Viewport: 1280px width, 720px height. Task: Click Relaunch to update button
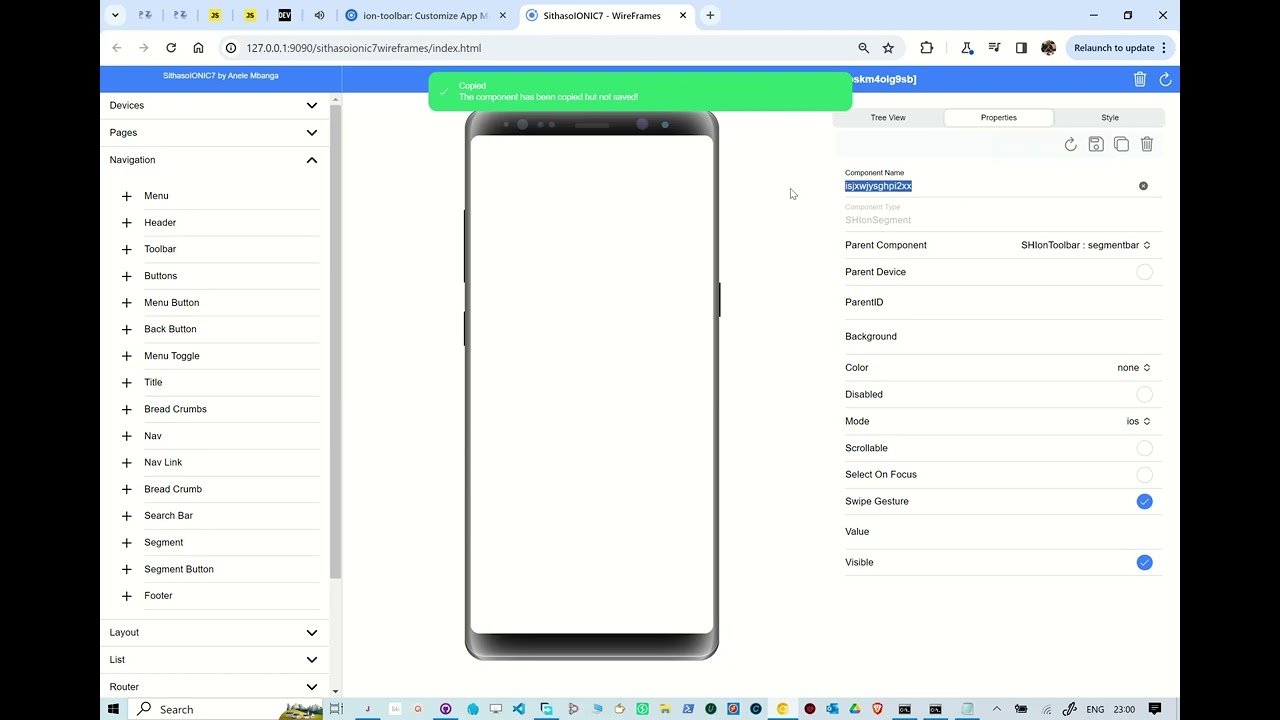pyautogui.click(x=1118, y=48)
